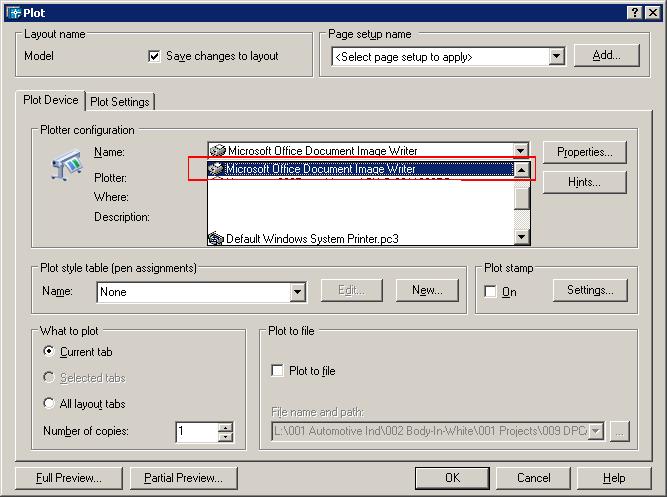Image resolution: width=667 pixels, height=497 pixels.
Task: Increase the number of copies stepper
Action: click(225, 427)
